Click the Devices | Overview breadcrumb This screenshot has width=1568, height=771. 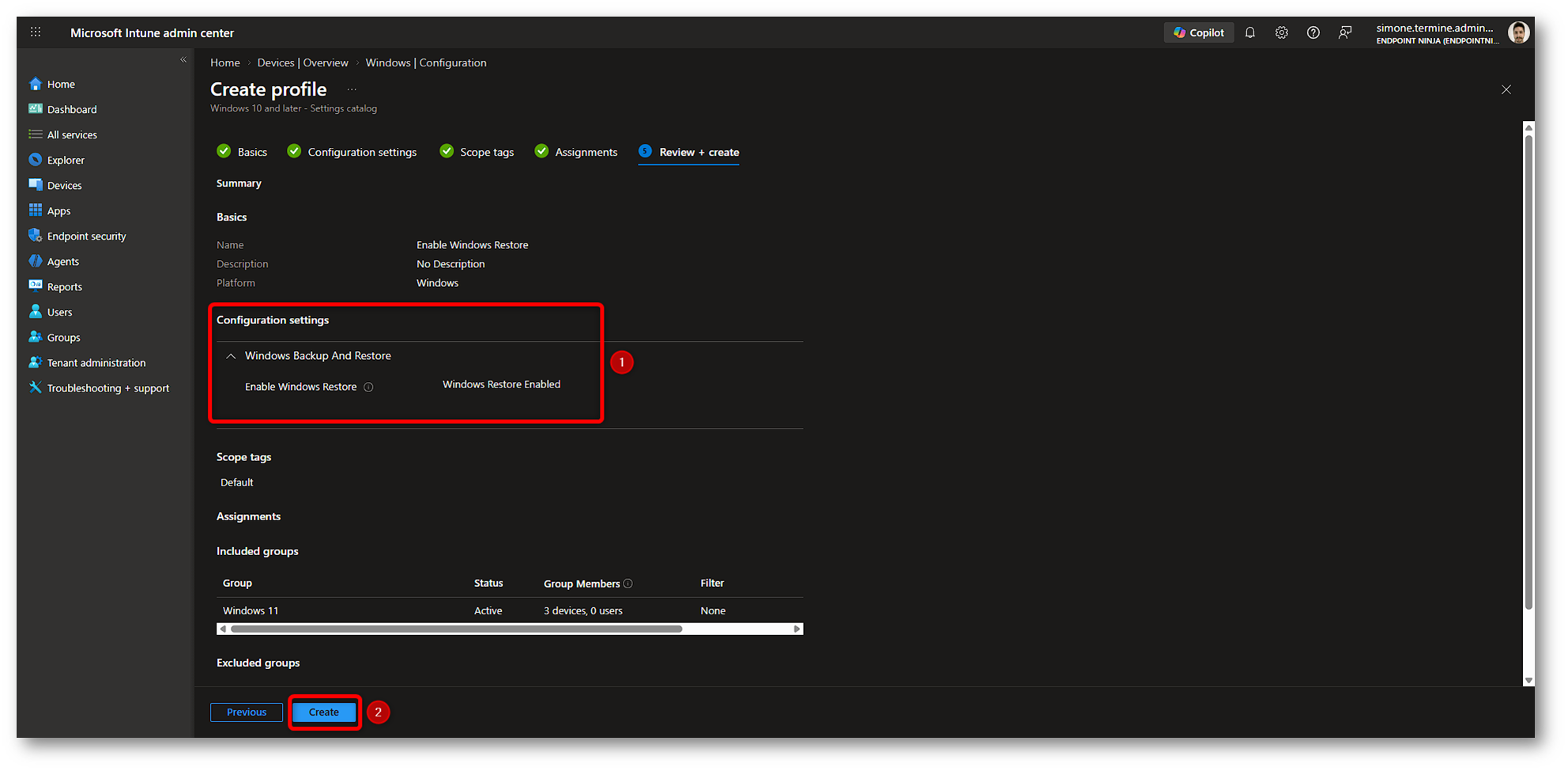pyautogui.click(x=303, y=62)
